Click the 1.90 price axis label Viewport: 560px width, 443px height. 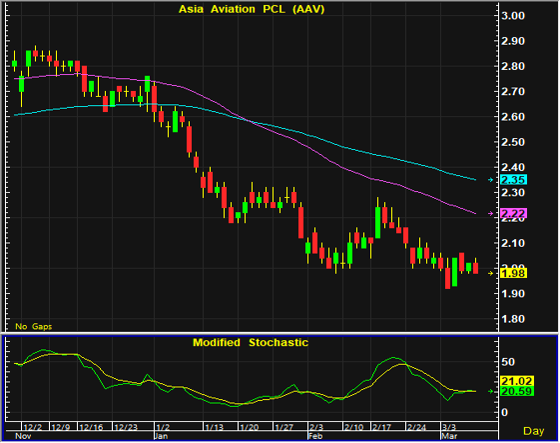513,294
